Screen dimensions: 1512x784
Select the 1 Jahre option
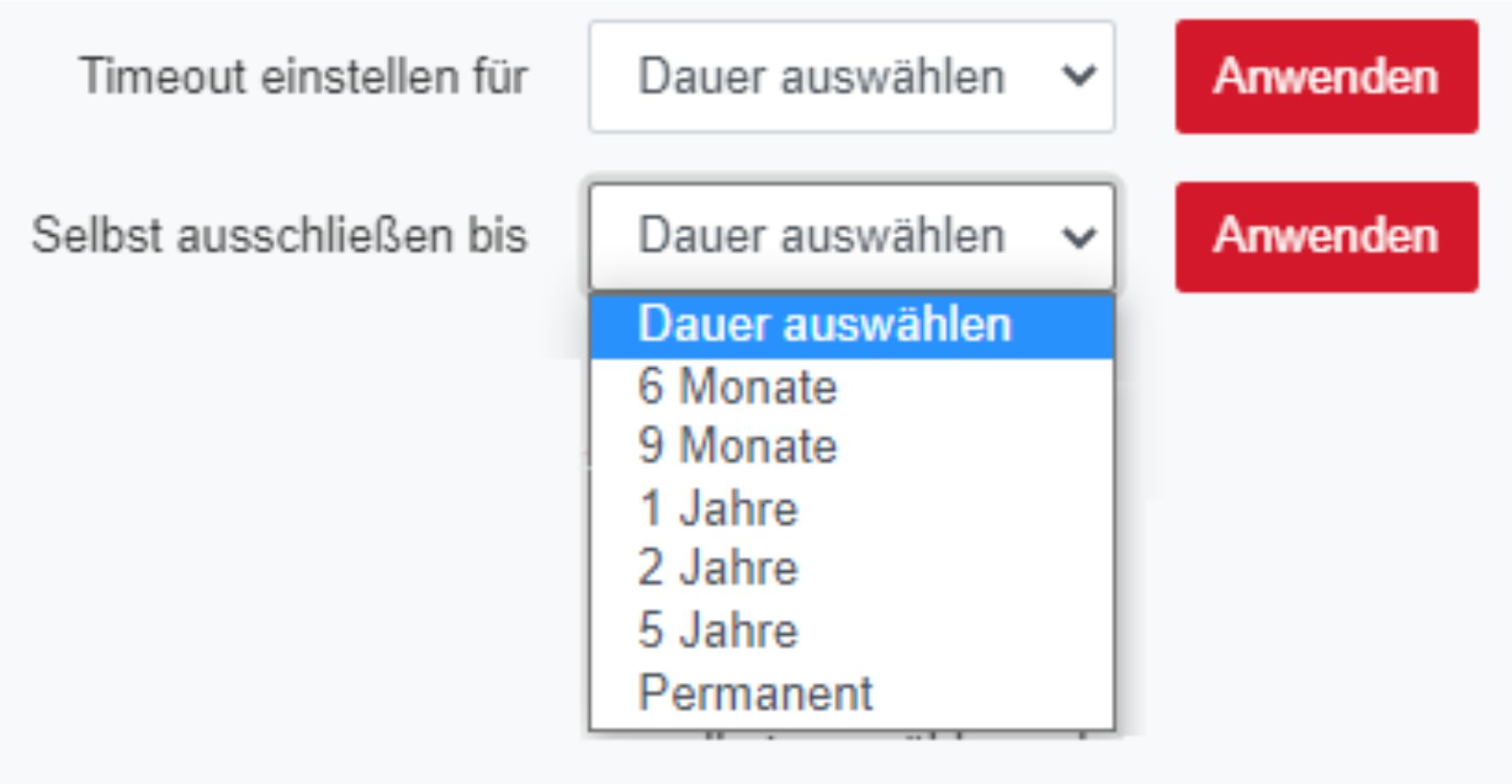(x=719, y=509)
